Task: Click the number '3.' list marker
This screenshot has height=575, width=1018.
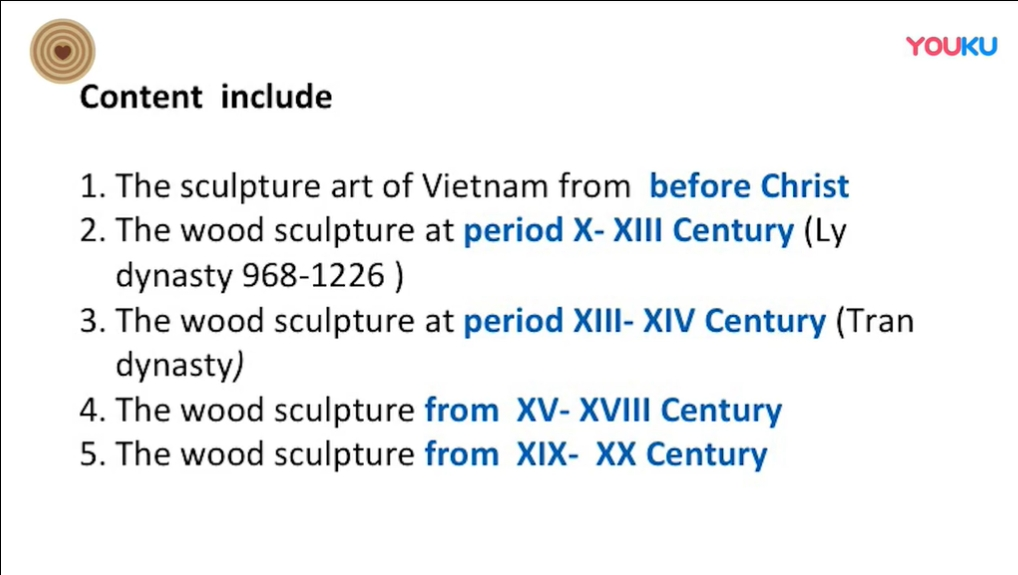Action: pyautogui.click(x=92, y=321)
